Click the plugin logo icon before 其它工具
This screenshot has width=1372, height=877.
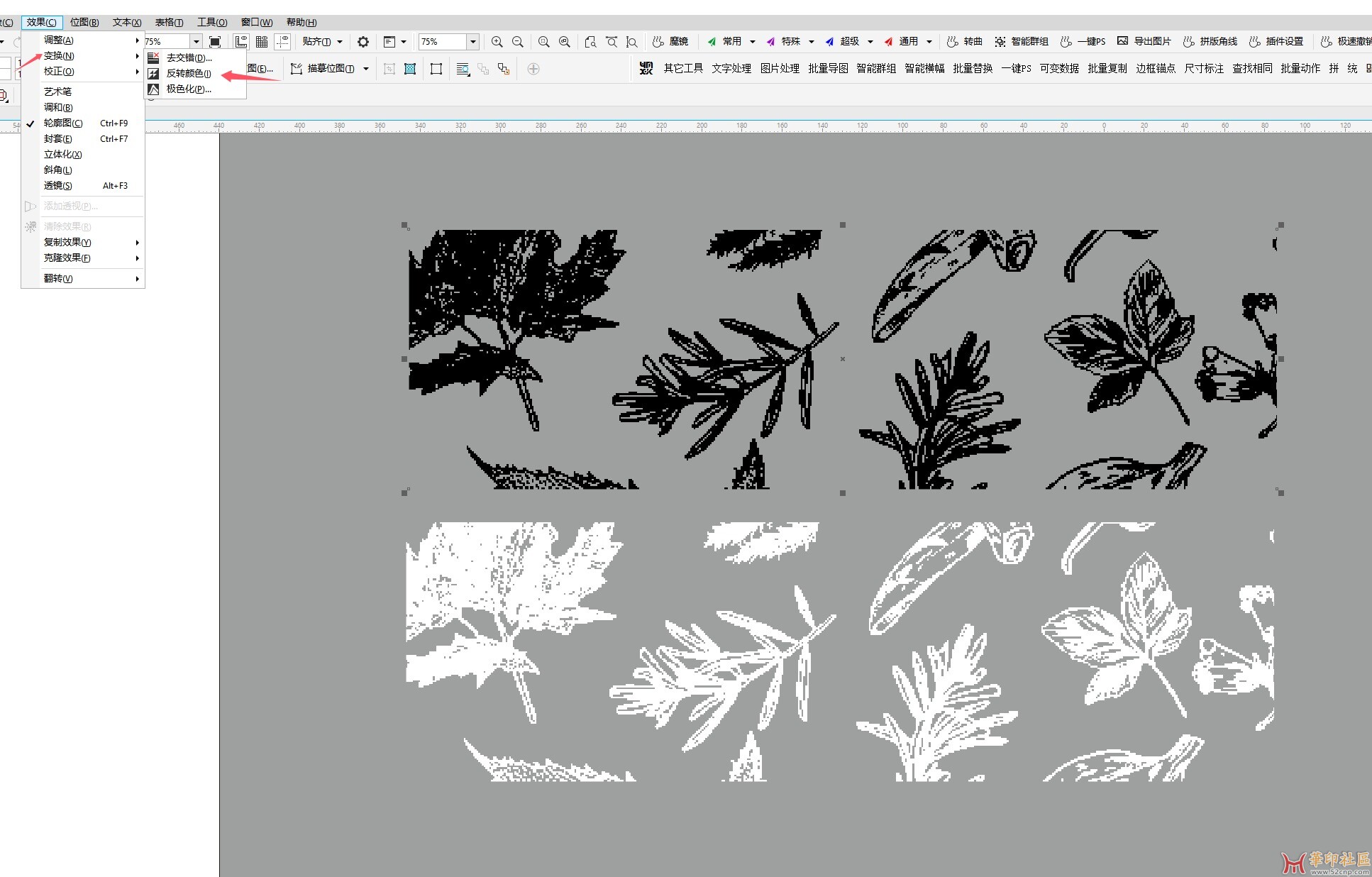pyautogui.click(x=646, y=68)
